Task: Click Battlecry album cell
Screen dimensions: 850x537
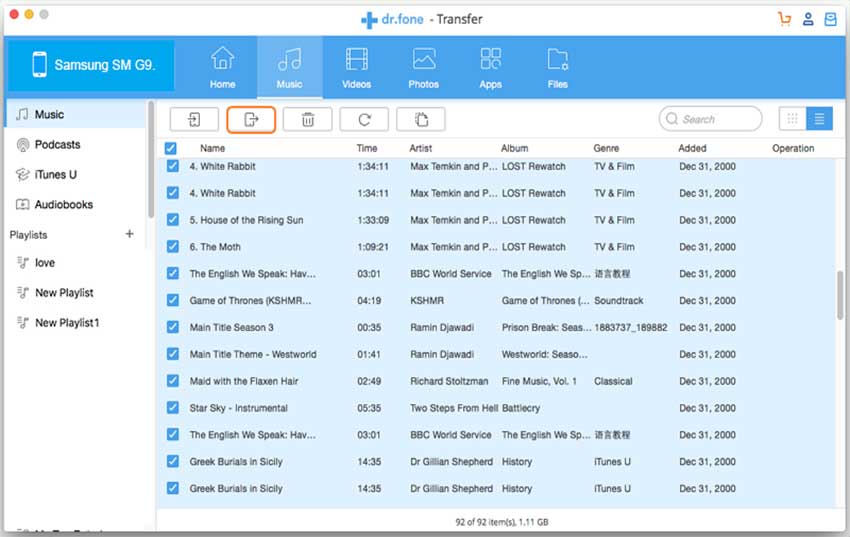Action: [x=521, y=408]
